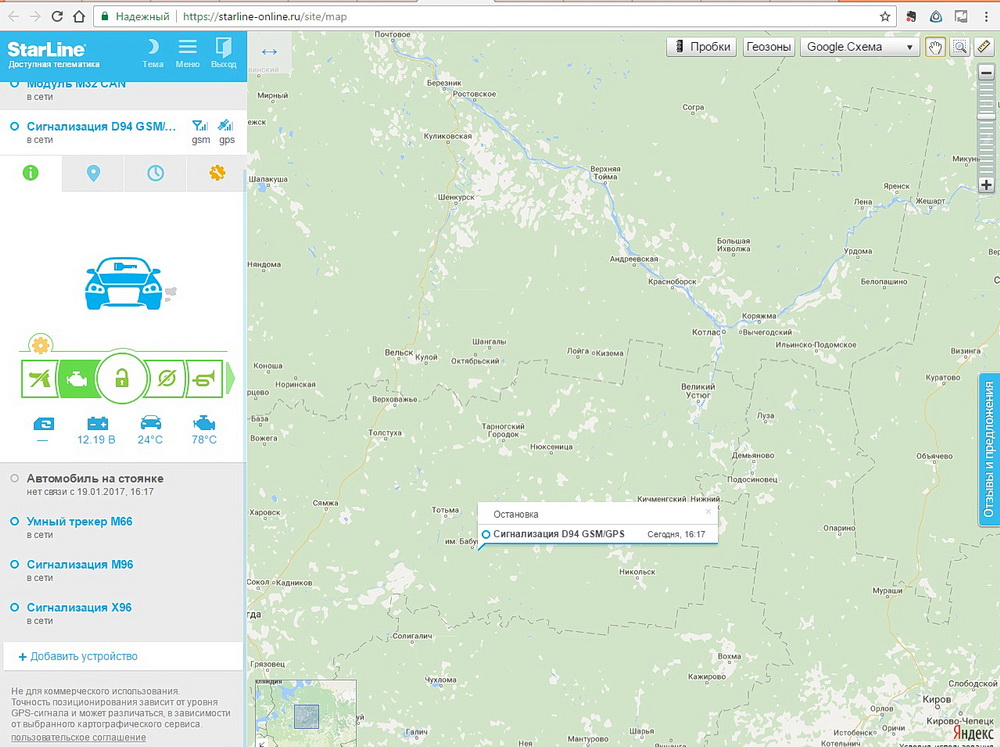Screen dimensions: 1000x747
Task: Reload the page in the browser
Action: tap(57, 17)
